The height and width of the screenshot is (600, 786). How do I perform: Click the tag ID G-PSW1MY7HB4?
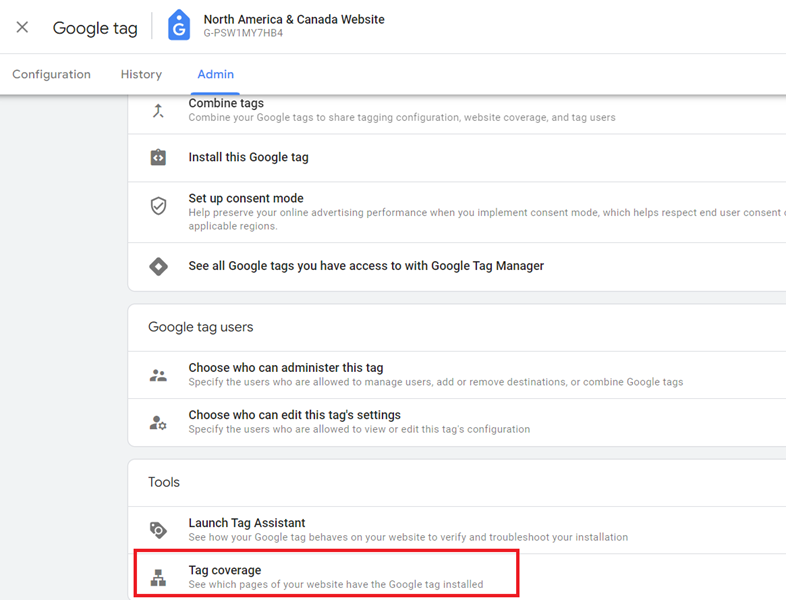[243, 33]
